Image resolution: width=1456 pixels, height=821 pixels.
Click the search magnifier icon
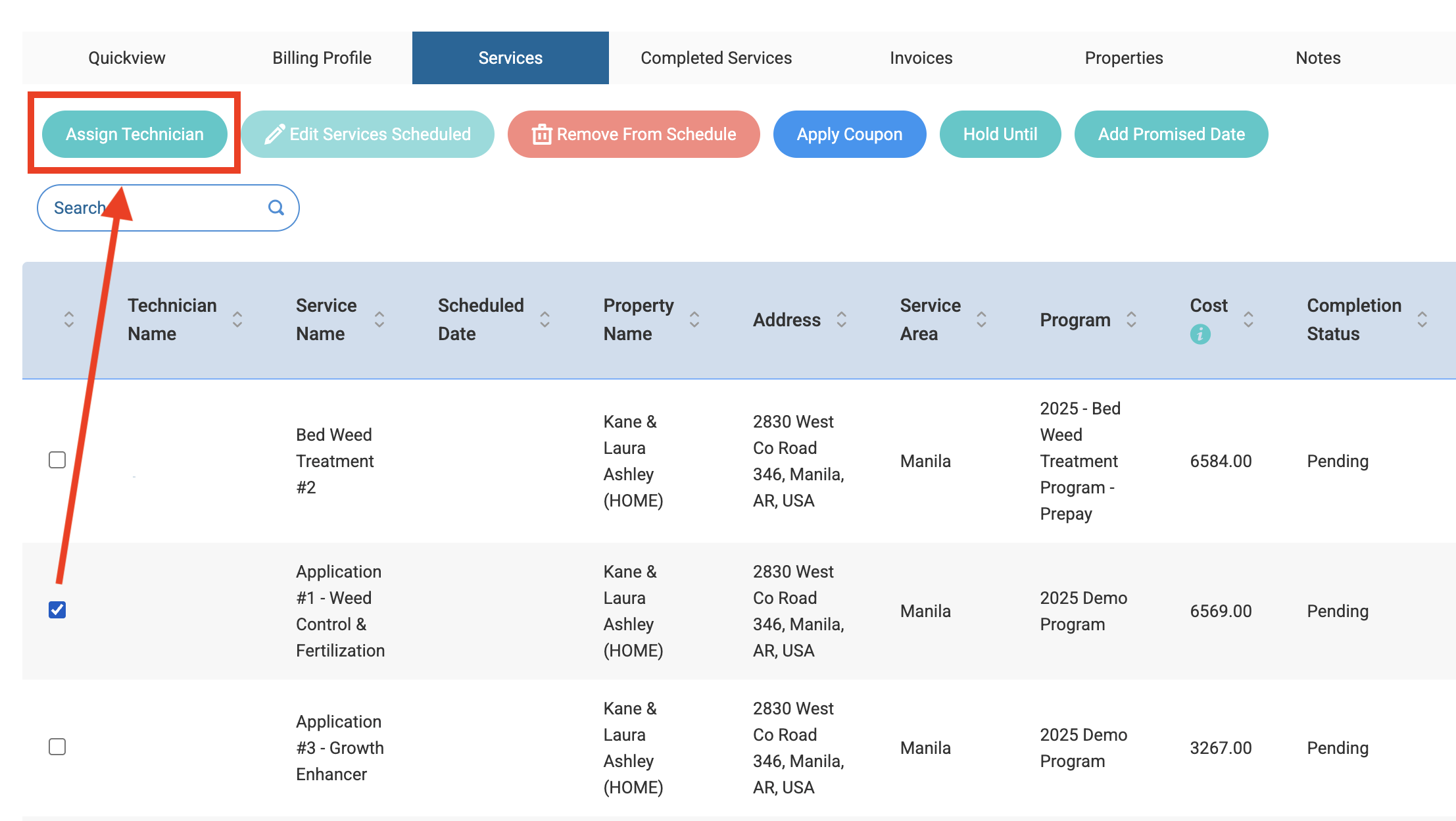click(x=276, y=208)
